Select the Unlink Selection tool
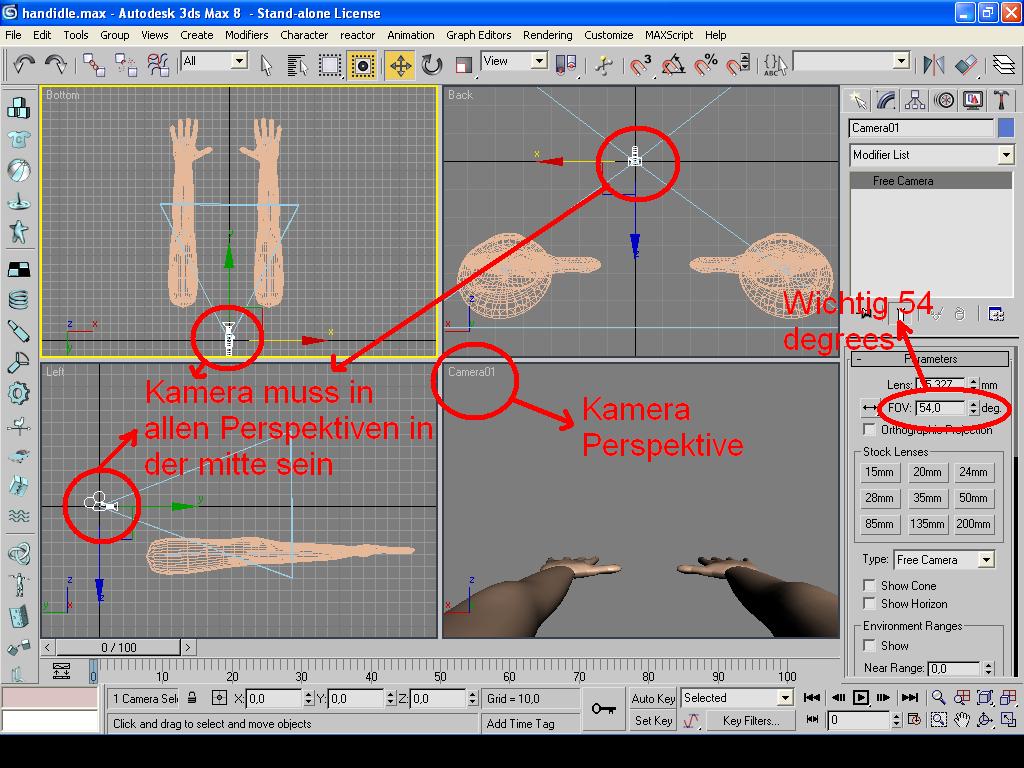The image size is (1024, 768). click(x=125, y=65)
